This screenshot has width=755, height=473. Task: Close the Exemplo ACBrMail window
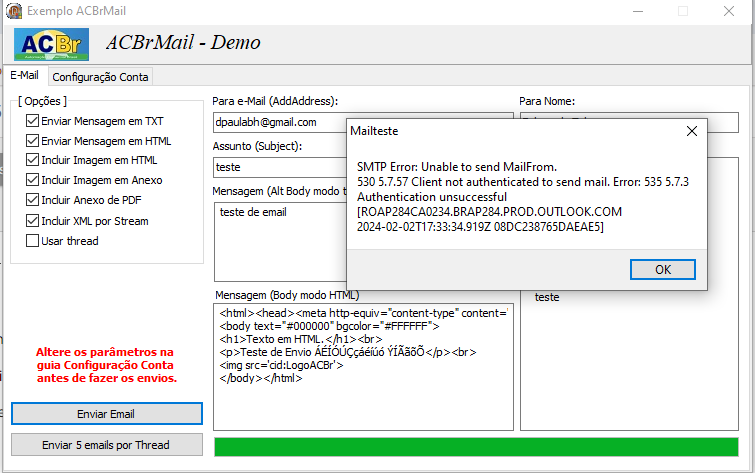[729, 11]
